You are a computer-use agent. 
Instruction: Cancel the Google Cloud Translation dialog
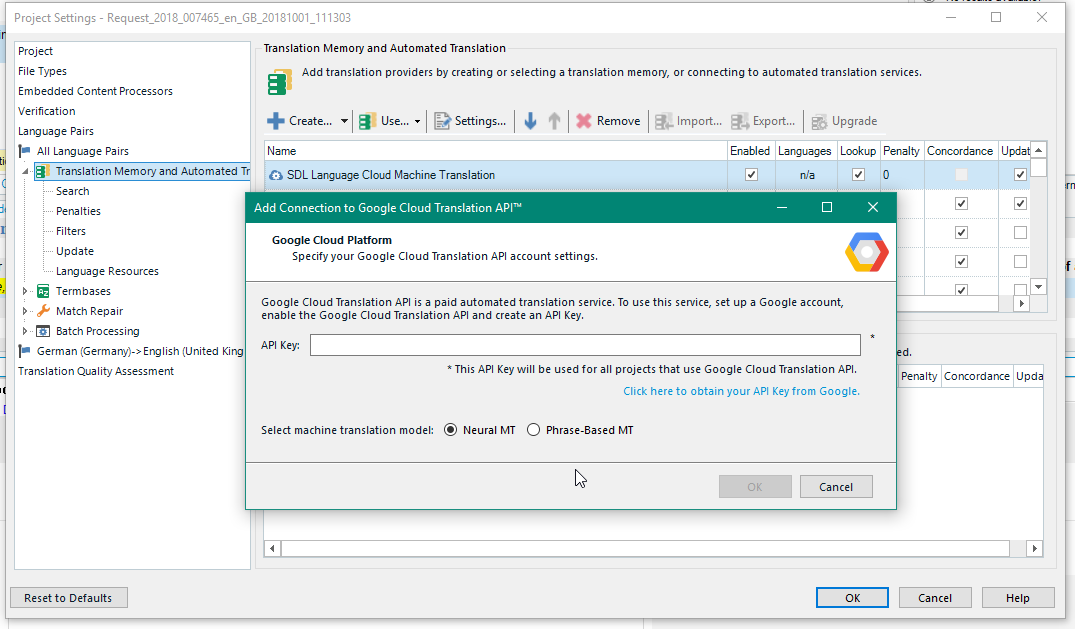836,487
